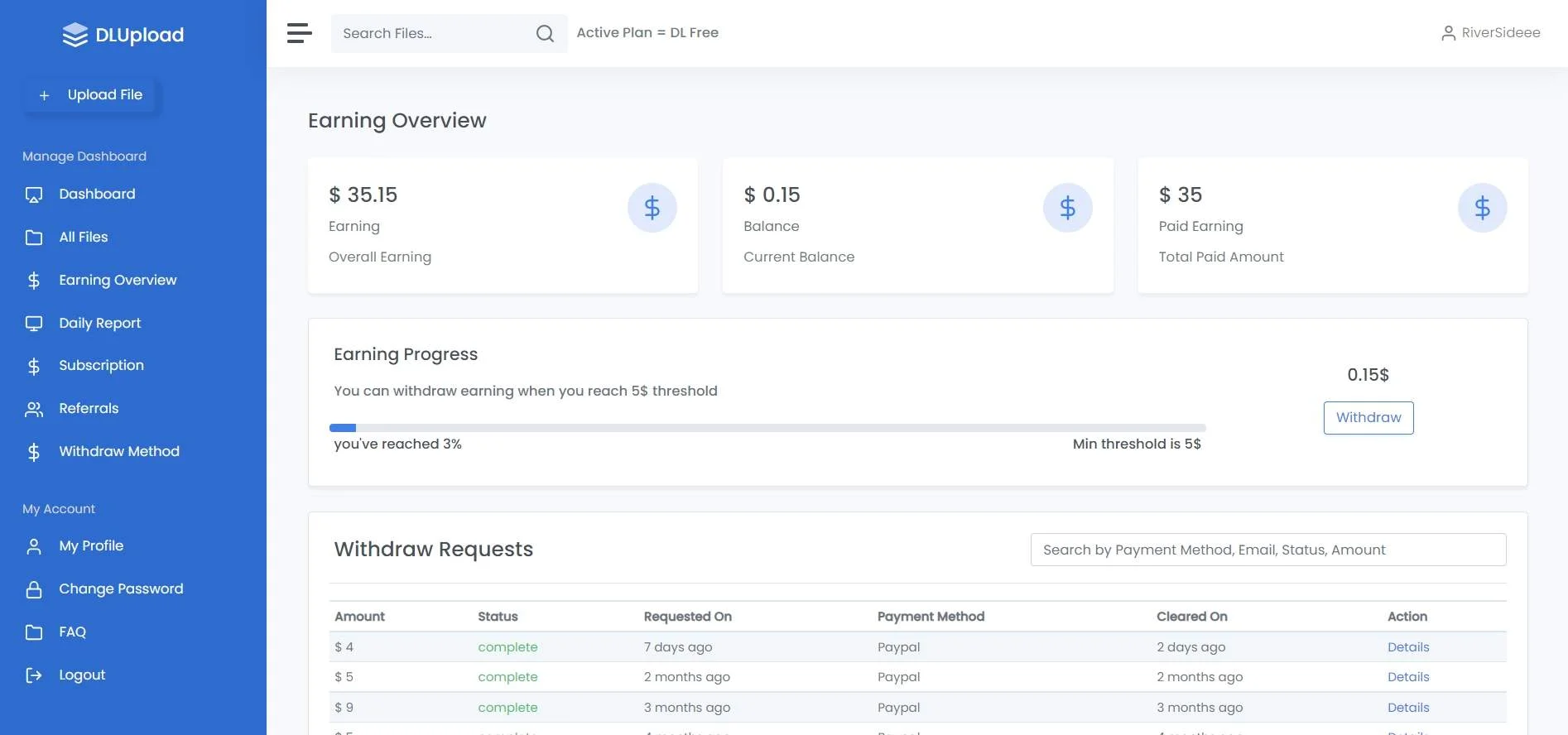Click the '0.15$' amount above Withdraw
1568x735 pixels.
click(1368, 375)
